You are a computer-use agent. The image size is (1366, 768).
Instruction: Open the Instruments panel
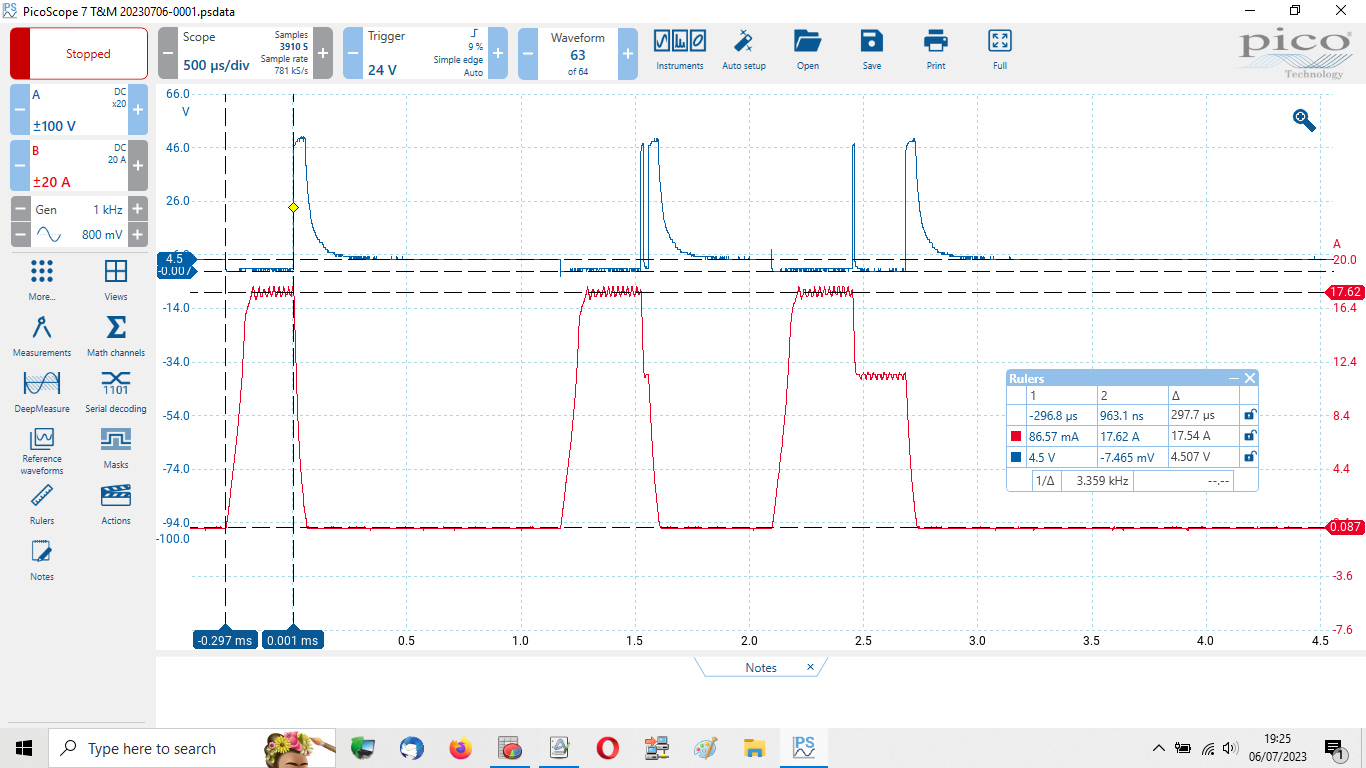[680, 48]
